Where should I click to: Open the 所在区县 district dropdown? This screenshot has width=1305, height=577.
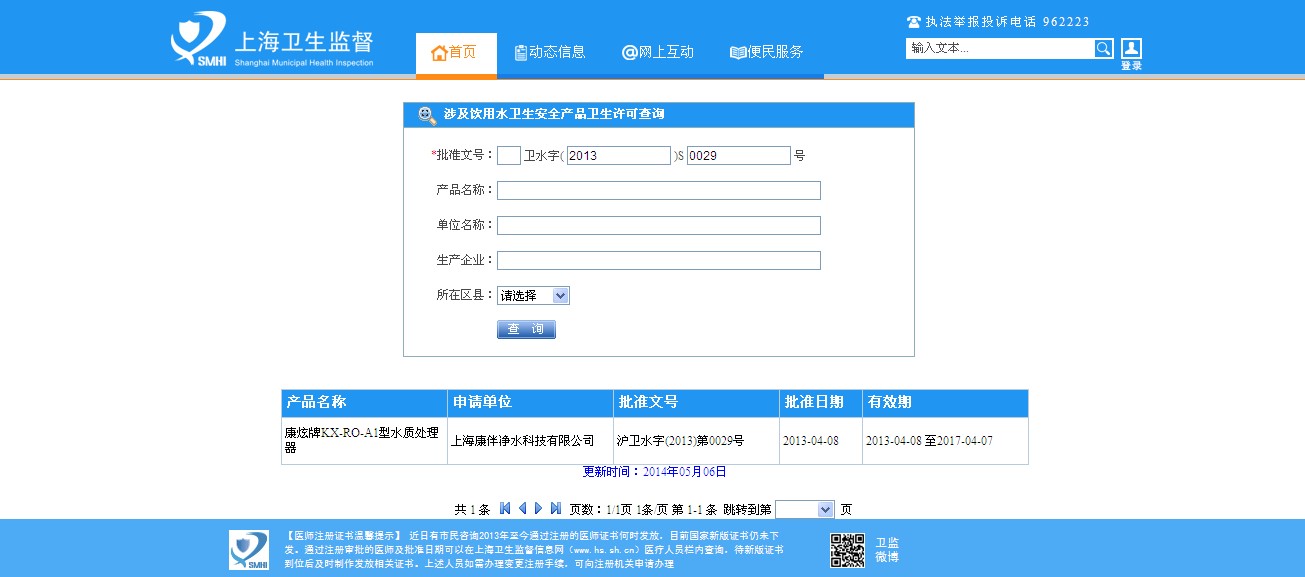(x=533, y=295)
